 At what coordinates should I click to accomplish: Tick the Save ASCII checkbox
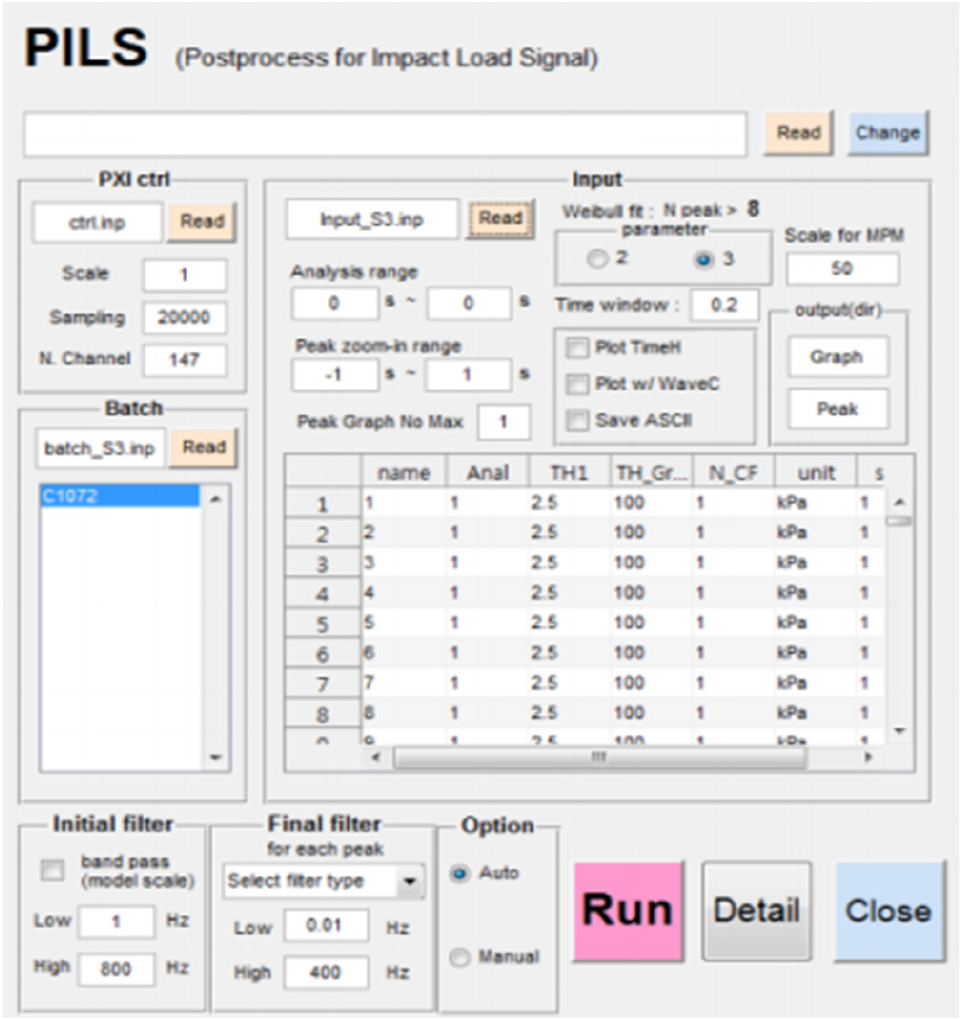[577, 420]
